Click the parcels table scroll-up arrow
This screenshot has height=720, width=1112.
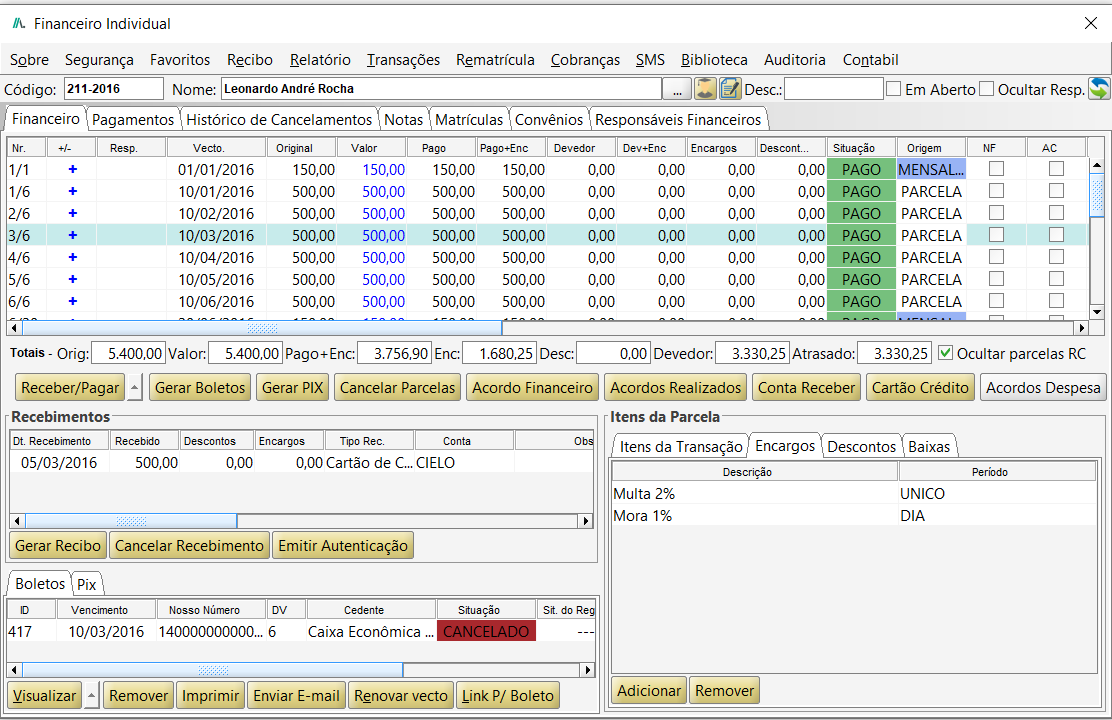[x=1096, y=165]
